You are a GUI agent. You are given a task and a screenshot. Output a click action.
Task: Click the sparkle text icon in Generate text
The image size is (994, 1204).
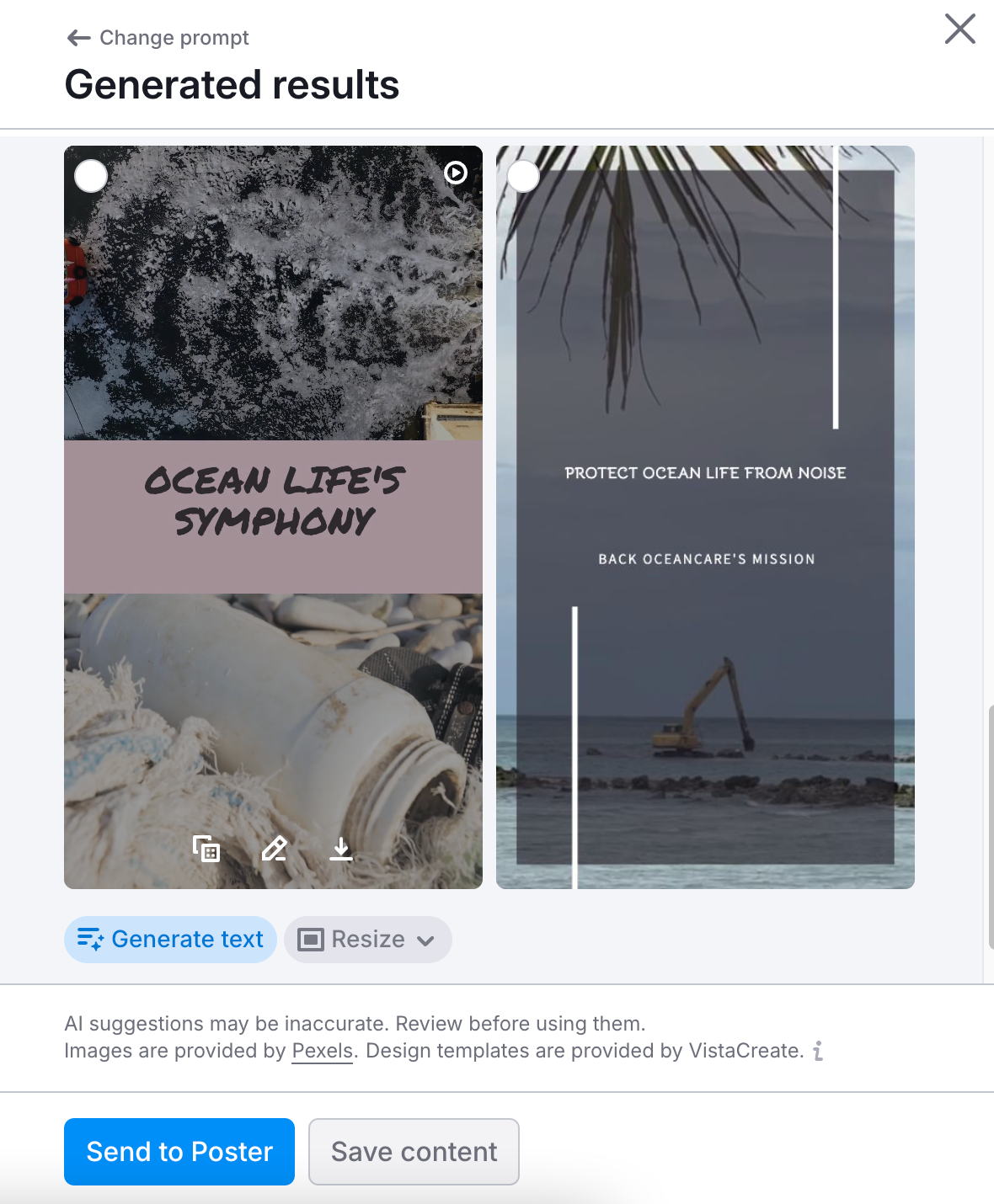pos(90,939)
